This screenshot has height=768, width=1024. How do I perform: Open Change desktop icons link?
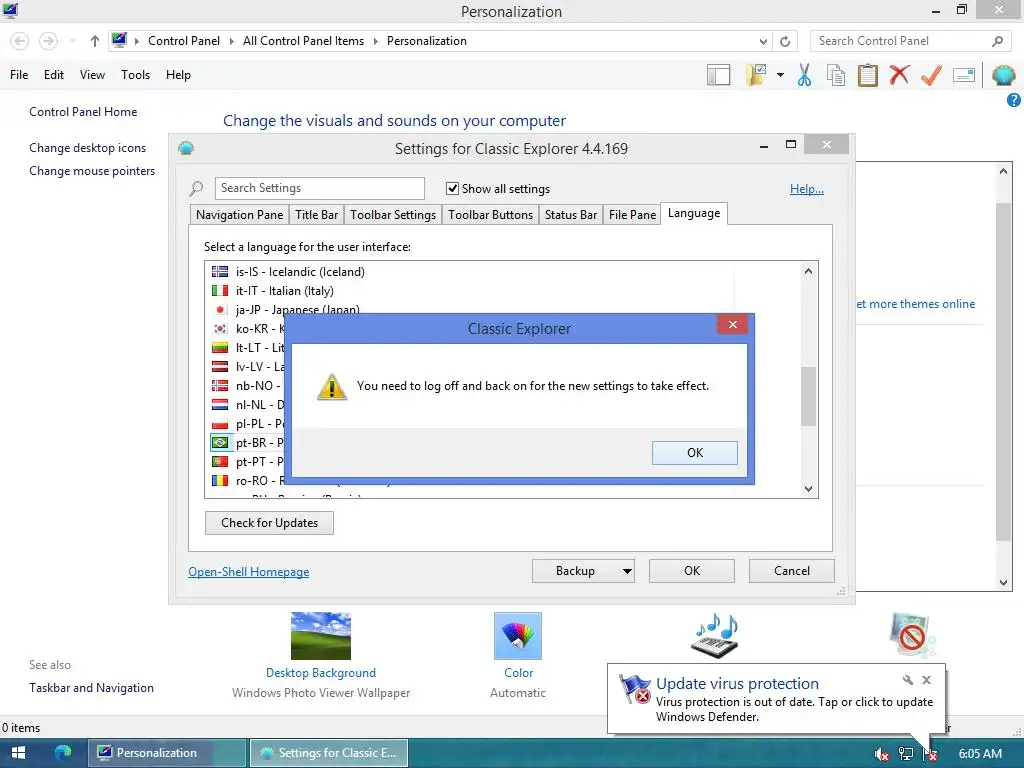tap(88, 148)
